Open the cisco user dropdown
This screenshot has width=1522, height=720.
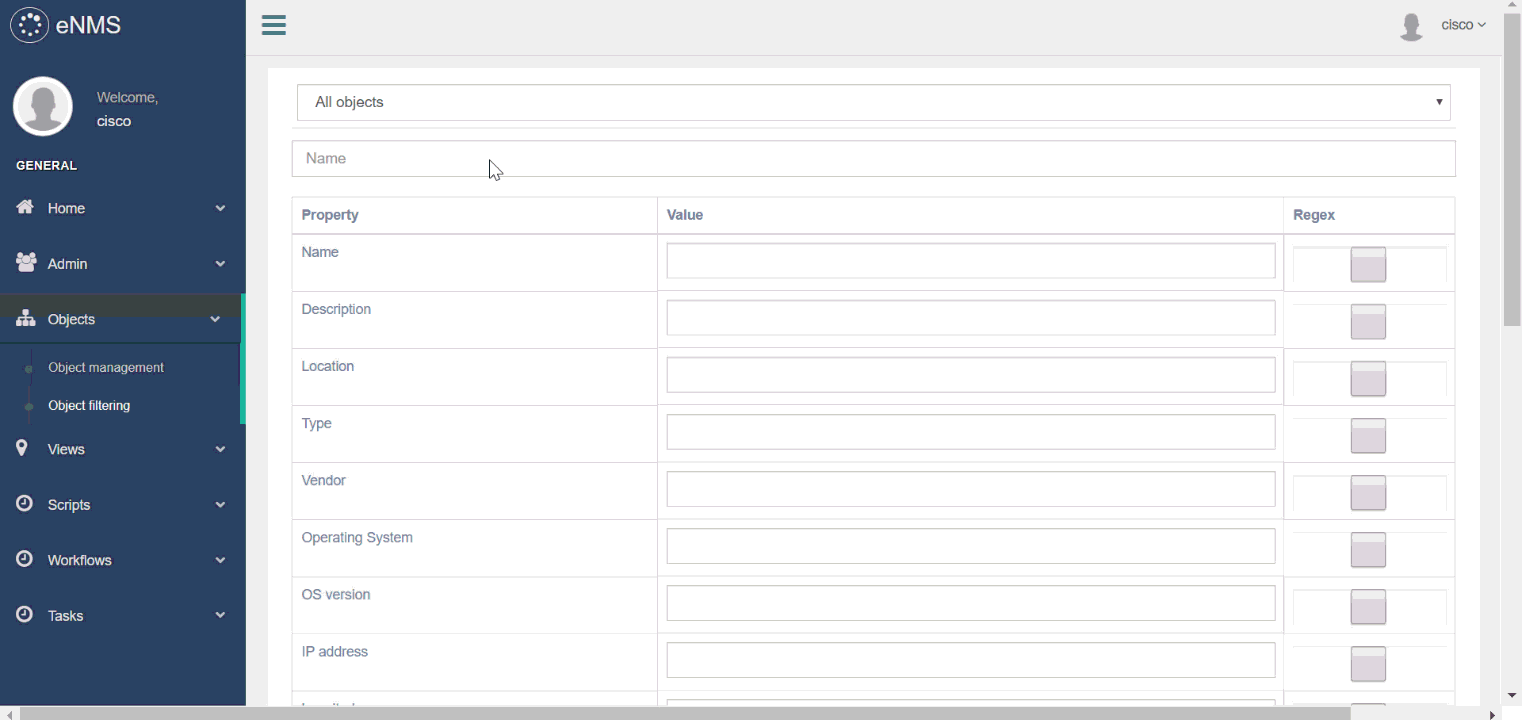pyautogui.click(x=1463, y=25)
